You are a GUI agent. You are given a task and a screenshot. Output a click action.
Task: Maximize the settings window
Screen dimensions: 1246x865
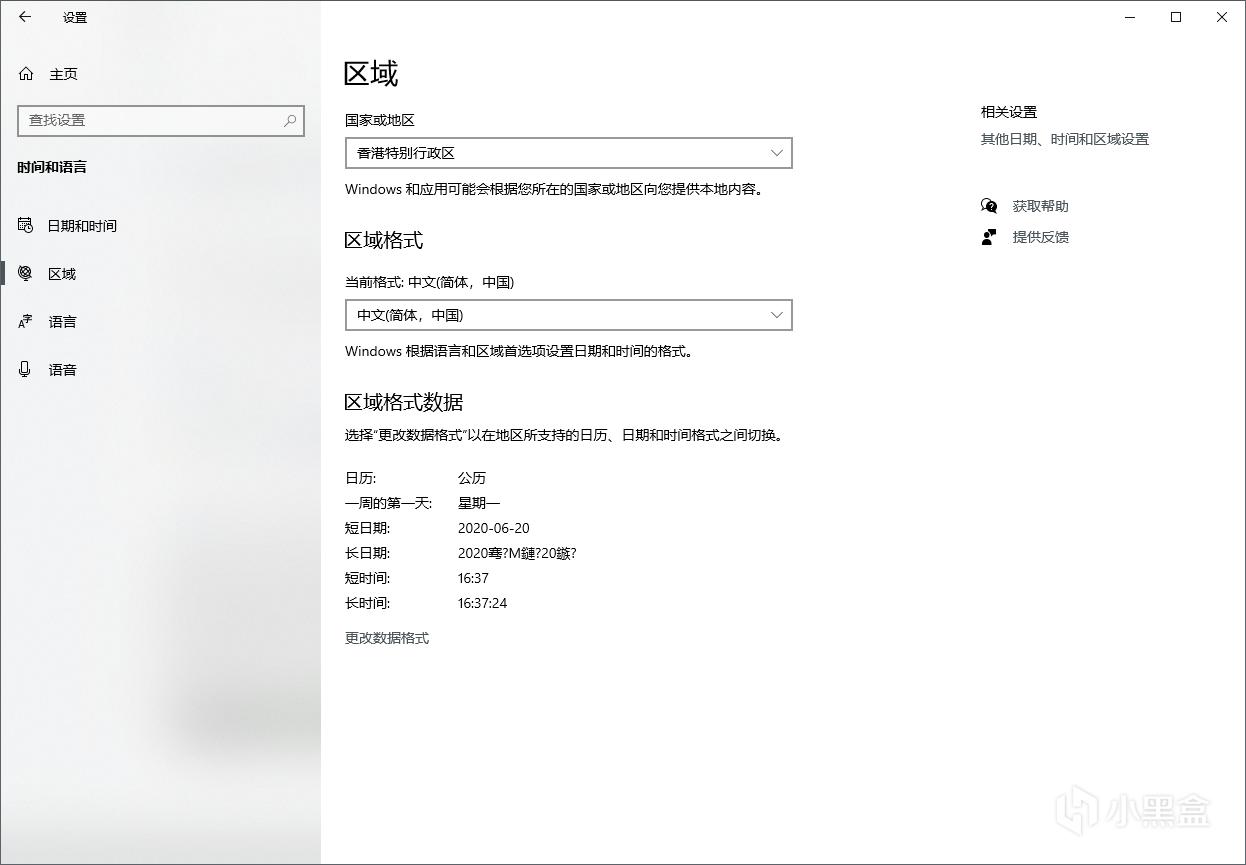[x=1176, y=17]
